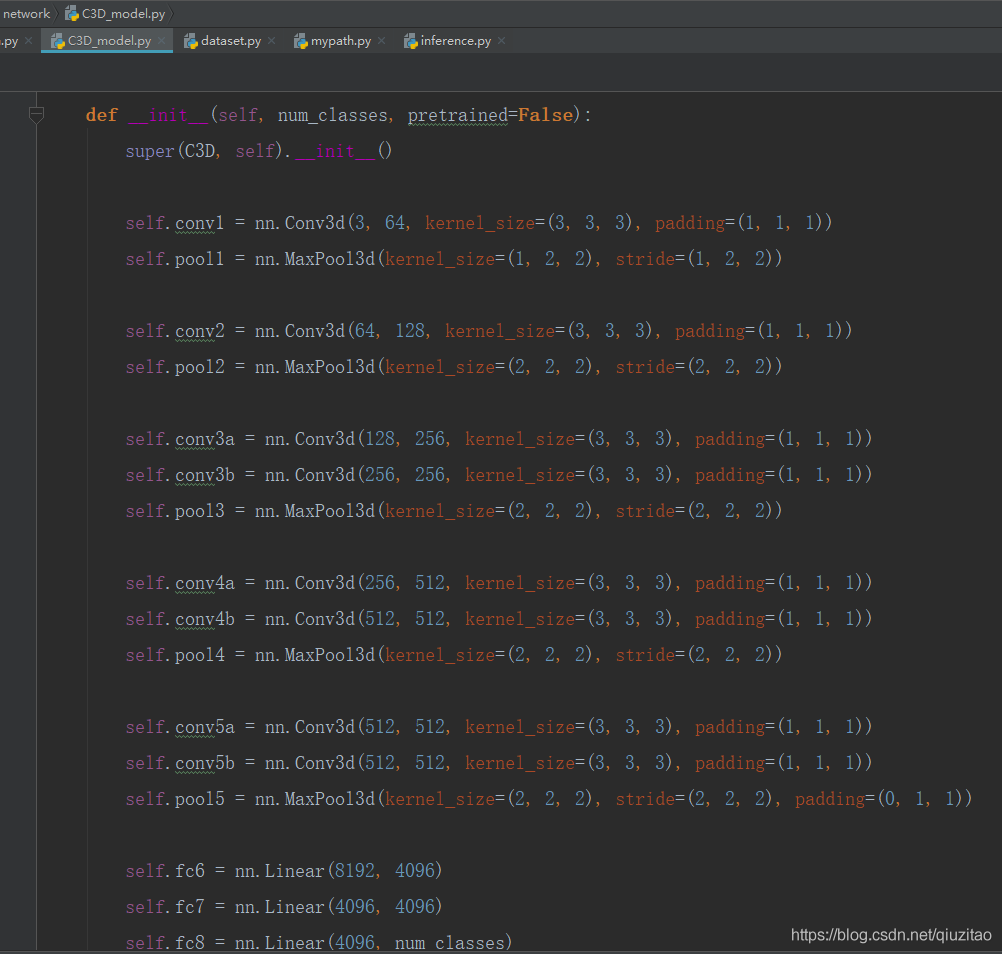1002x954 pixels.
Task: Open the dataset.py tab
Action: point(230,41)
